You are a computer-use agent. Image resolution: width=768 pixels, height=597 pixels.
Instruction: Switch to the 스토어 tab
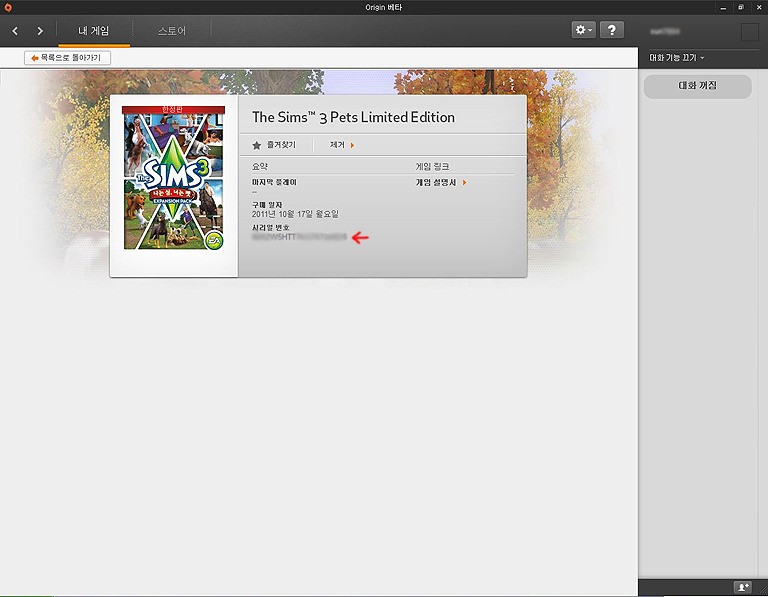pos(172,31)
